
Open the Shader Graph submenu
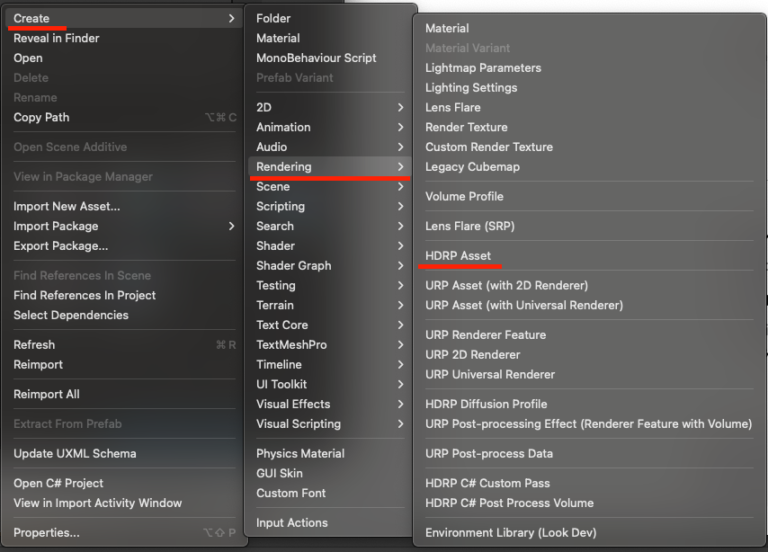pyautogui.click(x=293, y=266)
